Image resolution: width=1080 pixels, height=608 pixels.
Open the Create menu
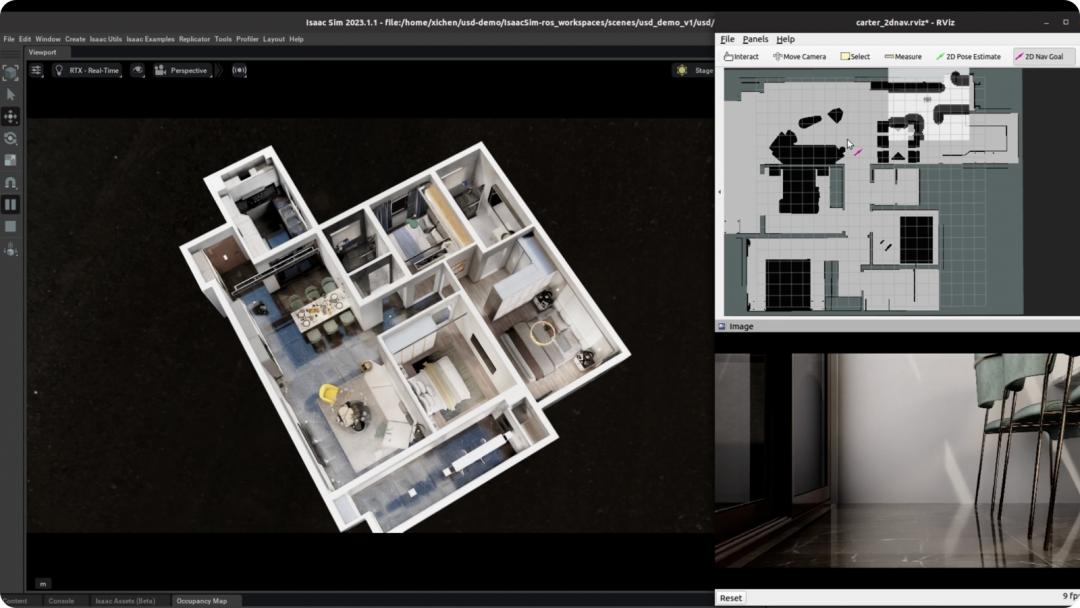[75, 39]
